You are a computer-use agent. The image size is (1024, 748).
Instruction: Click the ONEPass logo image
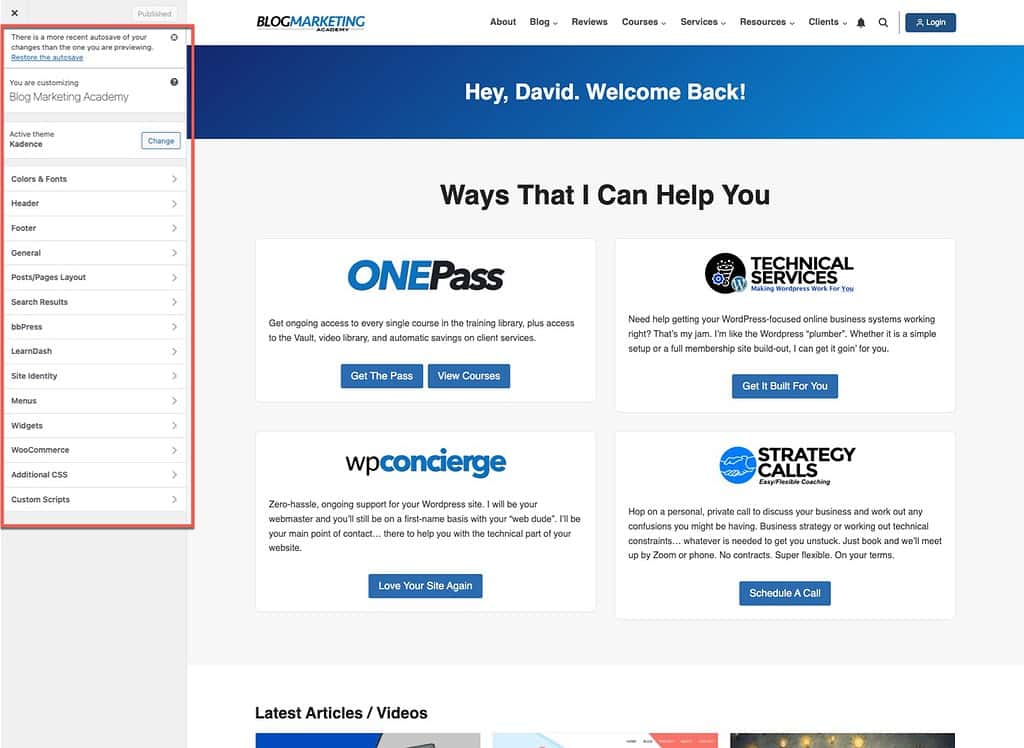[425, 275]
